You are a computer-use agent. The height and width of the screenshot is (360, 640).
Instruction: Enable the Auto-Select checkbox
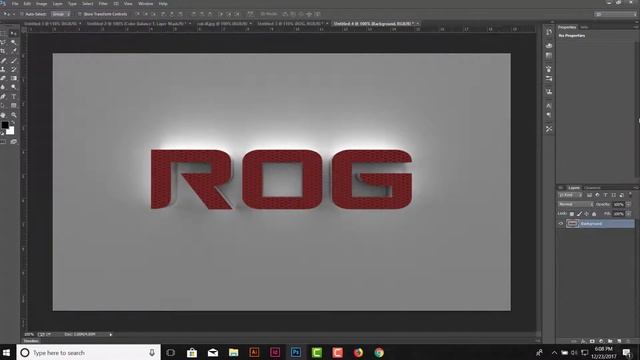22,14
